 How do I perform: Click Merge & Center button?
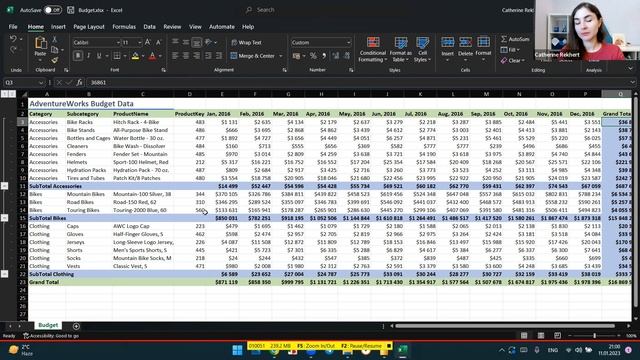click(x=253, y=56)
